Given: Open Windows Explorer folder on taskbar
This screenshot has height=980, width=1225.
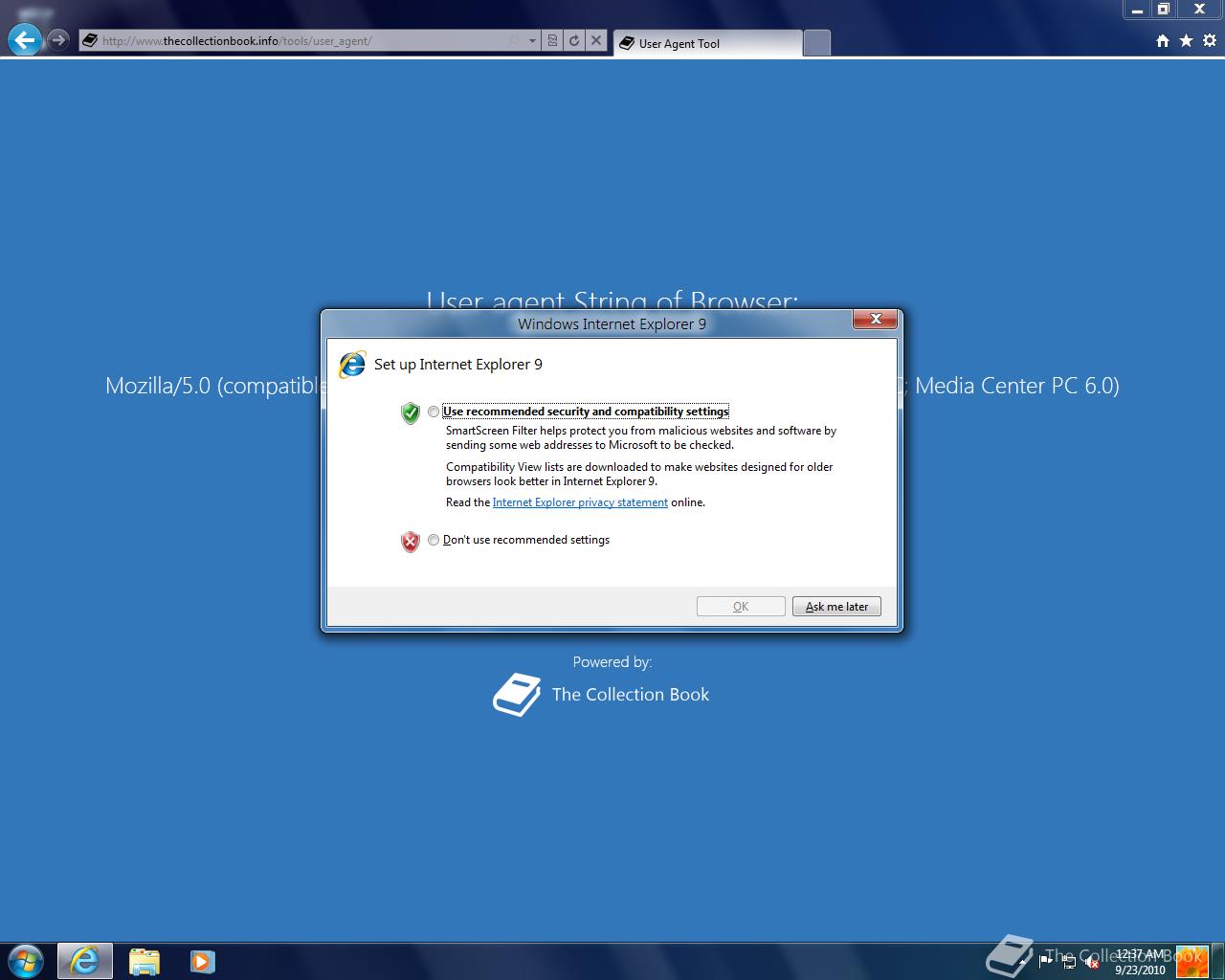Looking at the screenshot, I should pyautogui.click(x=144, y=961).
